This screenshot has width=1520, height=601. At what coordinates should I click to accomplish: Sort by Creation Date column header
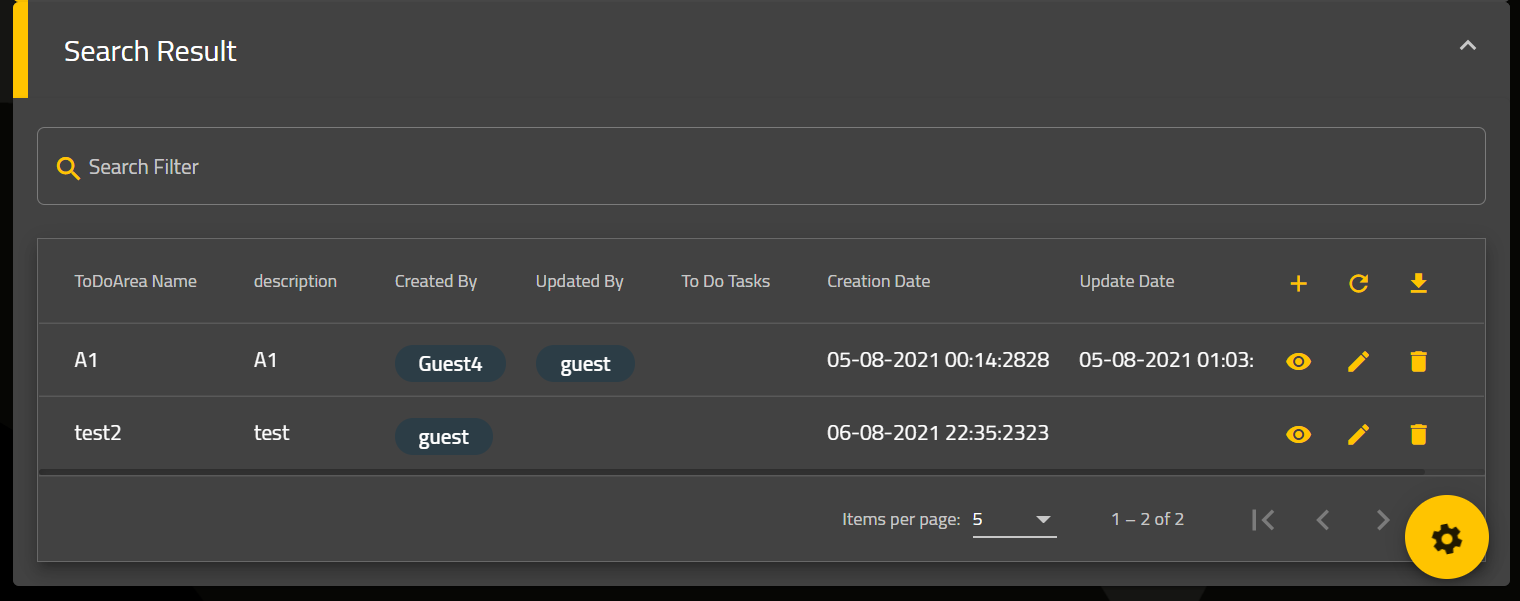[x=878, y=281]
